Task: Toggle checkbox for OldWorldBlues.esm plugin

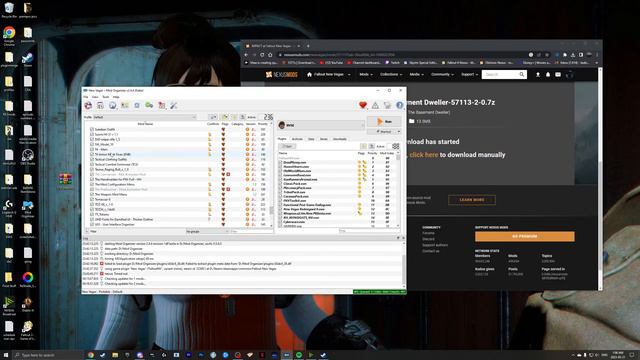Action: coord(280,171)
